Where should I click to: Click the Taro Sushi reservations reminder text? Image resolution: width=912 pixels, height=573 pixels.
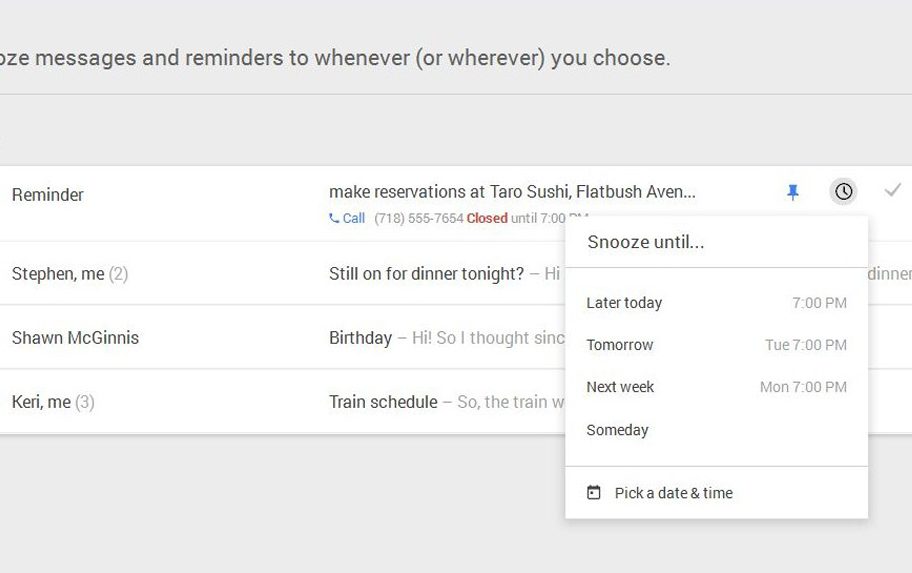[512, 192]
